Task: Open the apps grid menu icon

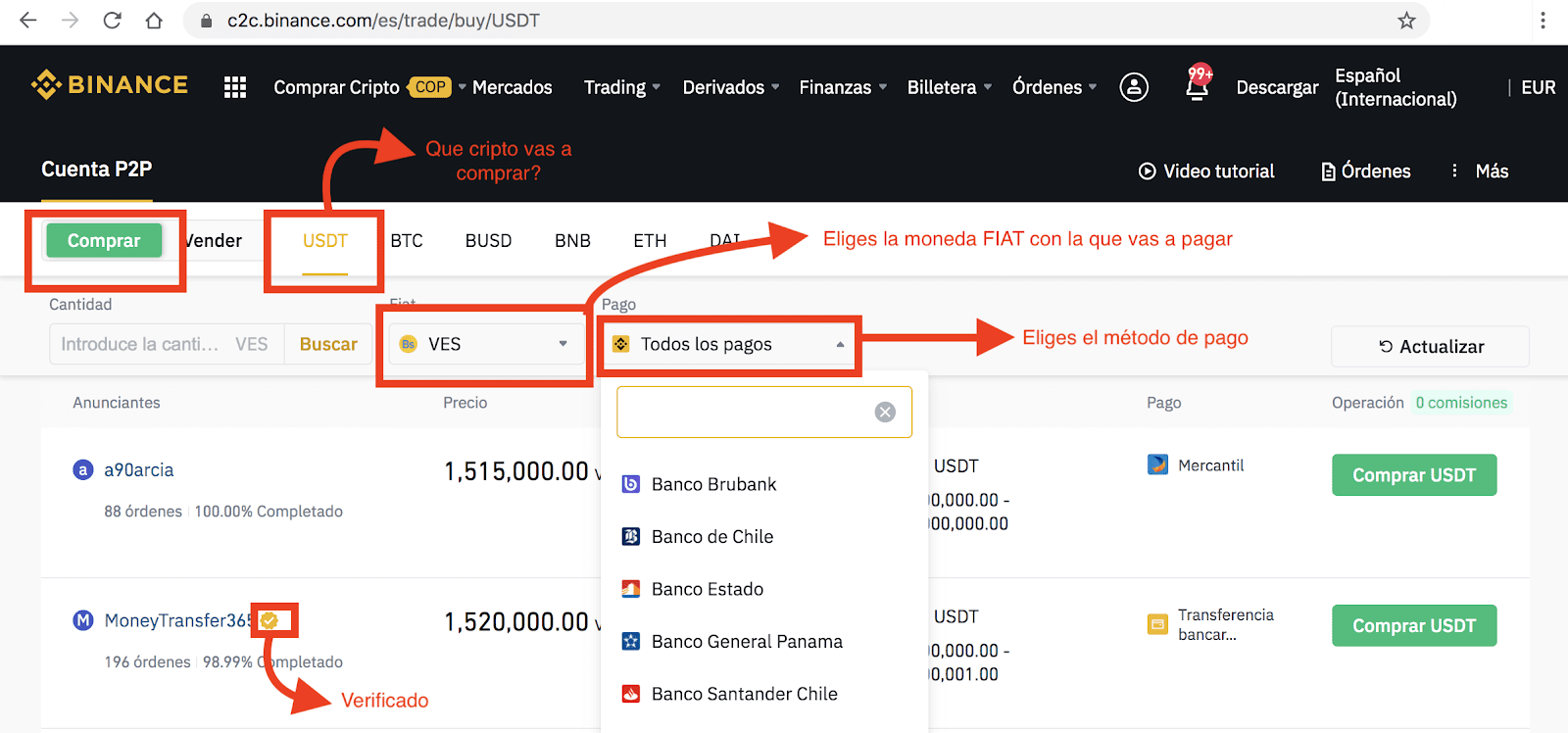Action: point(235,87)
